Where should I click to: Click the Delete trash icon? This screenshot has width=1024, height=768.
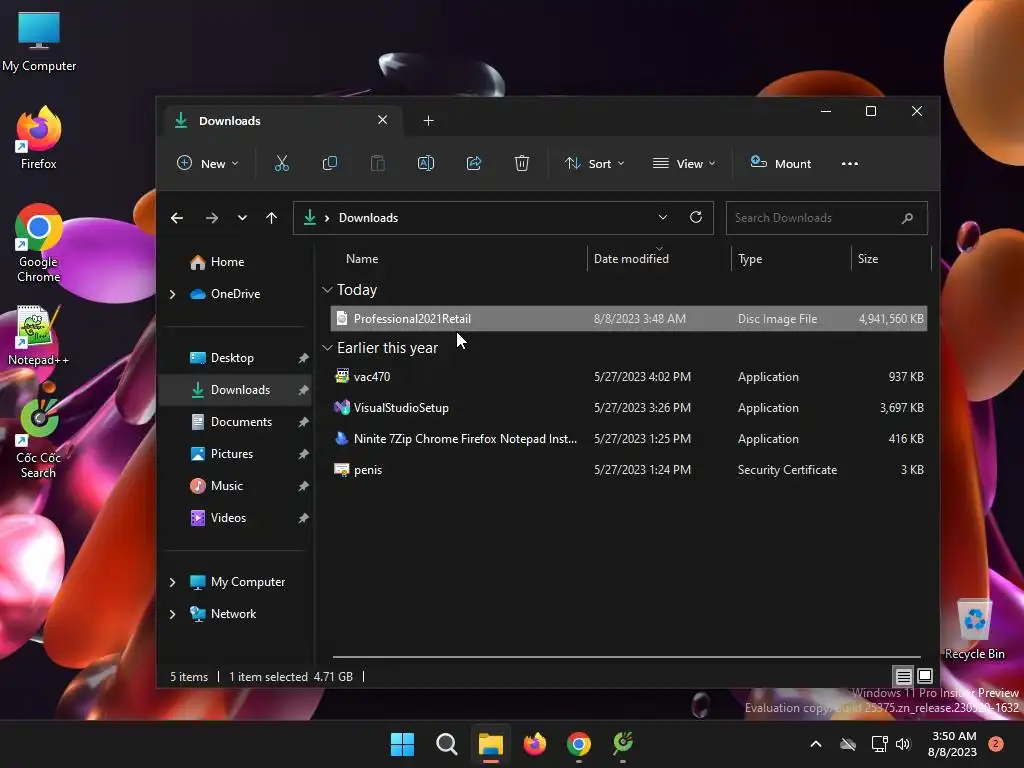521,163
